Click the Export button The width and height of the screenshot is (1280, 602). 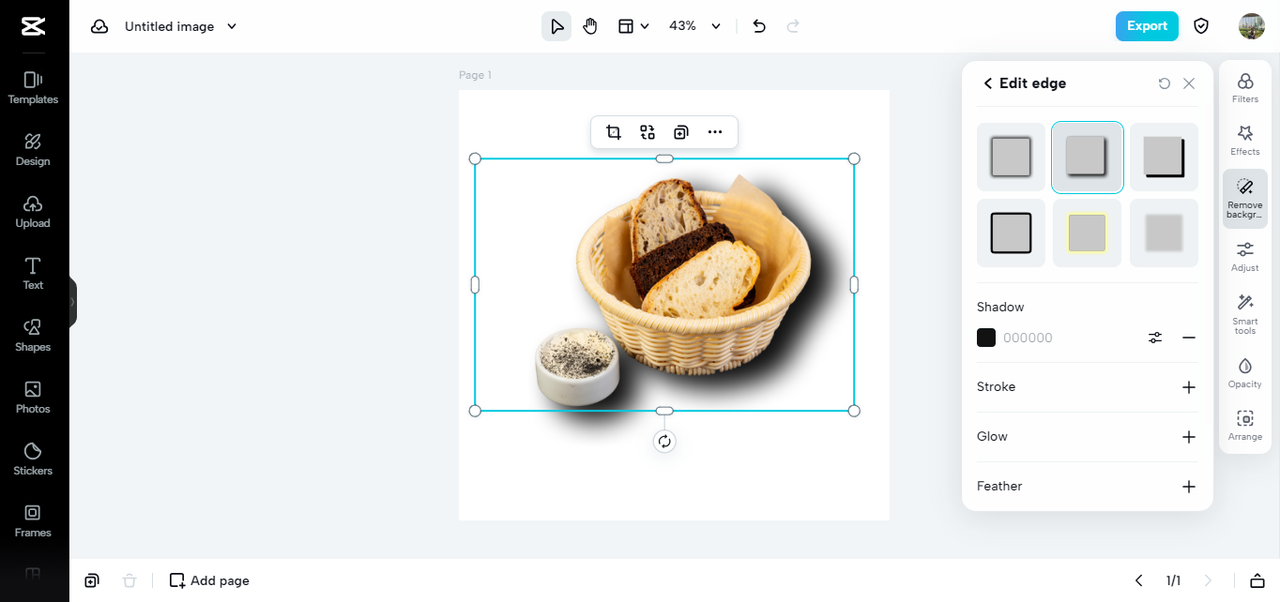1147,26
